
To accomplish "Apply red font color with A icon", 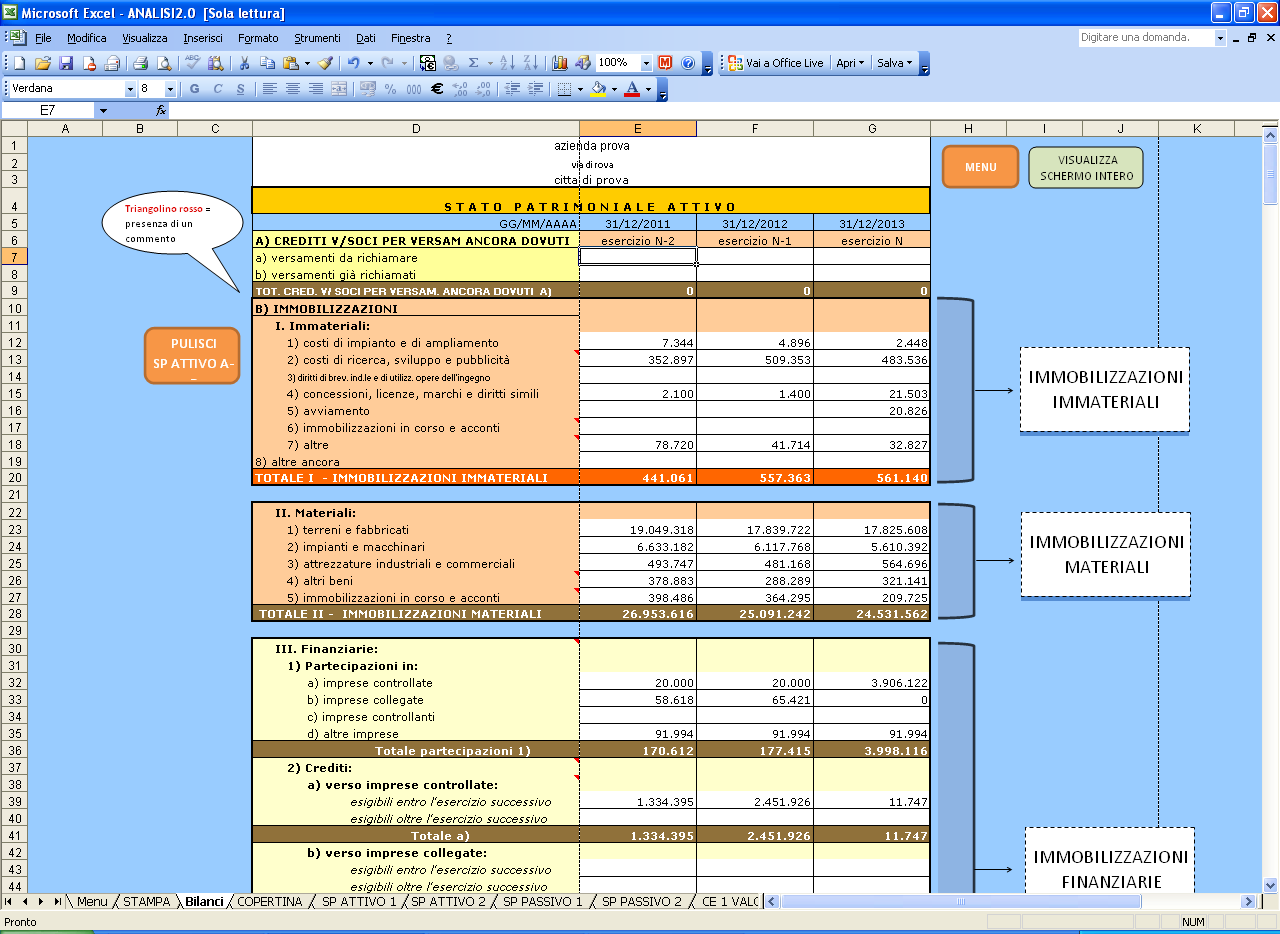I will [x=631, y=89].
